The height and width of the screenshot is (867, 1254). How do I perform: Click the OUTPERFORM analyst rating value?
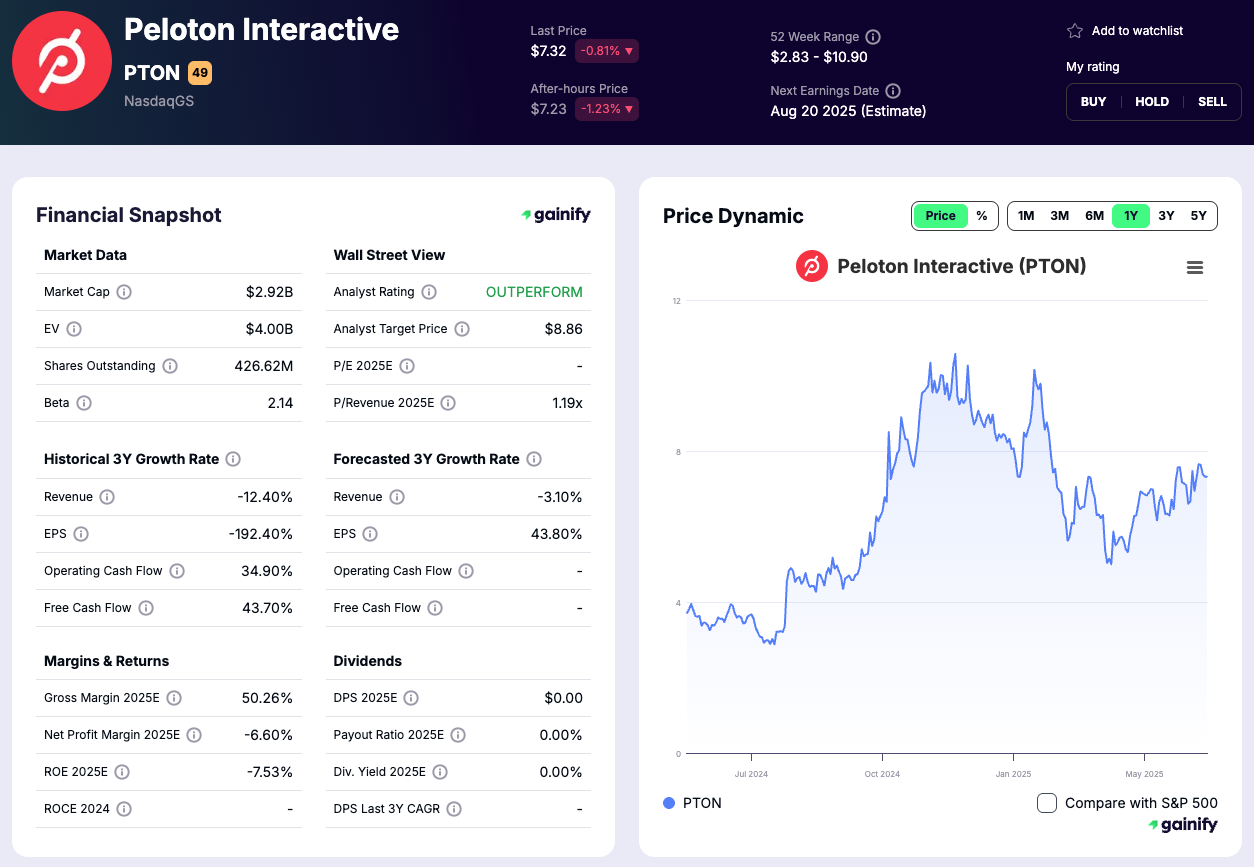coord(534,292)
